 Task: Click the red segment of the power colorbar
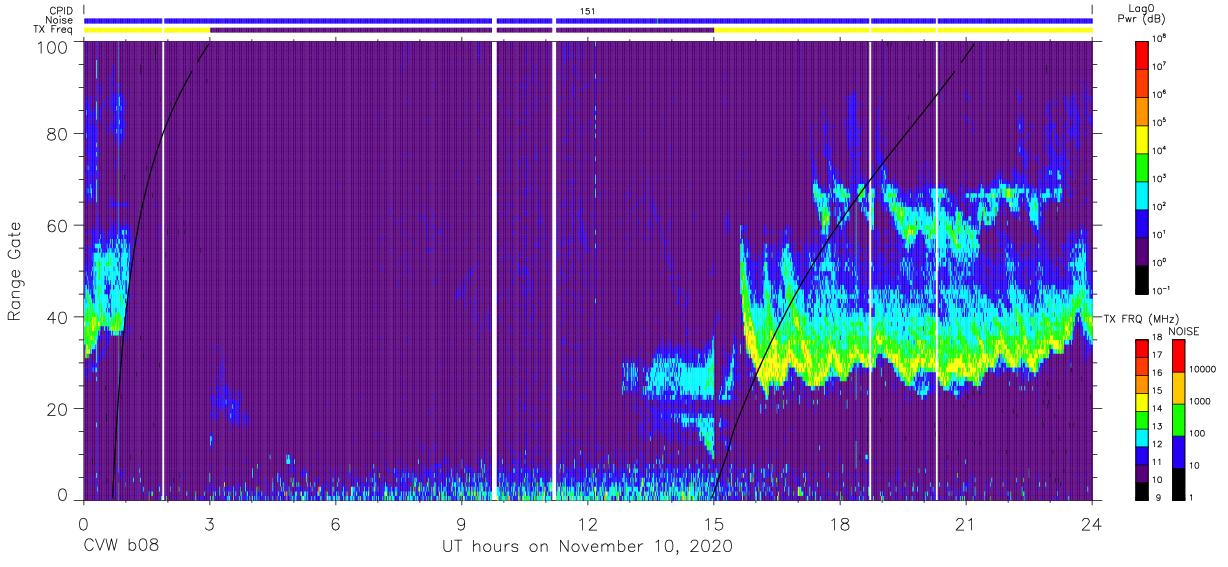pyautogui.click(x=1143, y=53)
